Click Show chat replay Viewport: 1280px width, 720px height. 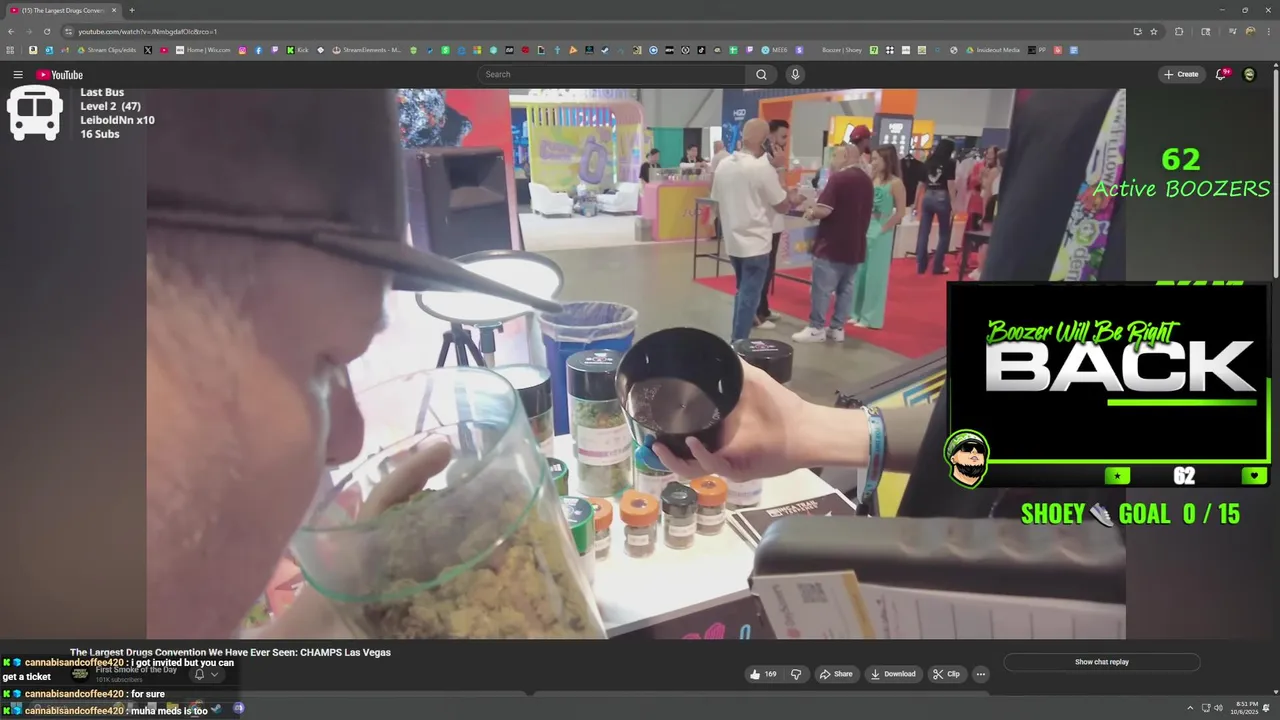pyautogui.click(x=1102, y=662)
